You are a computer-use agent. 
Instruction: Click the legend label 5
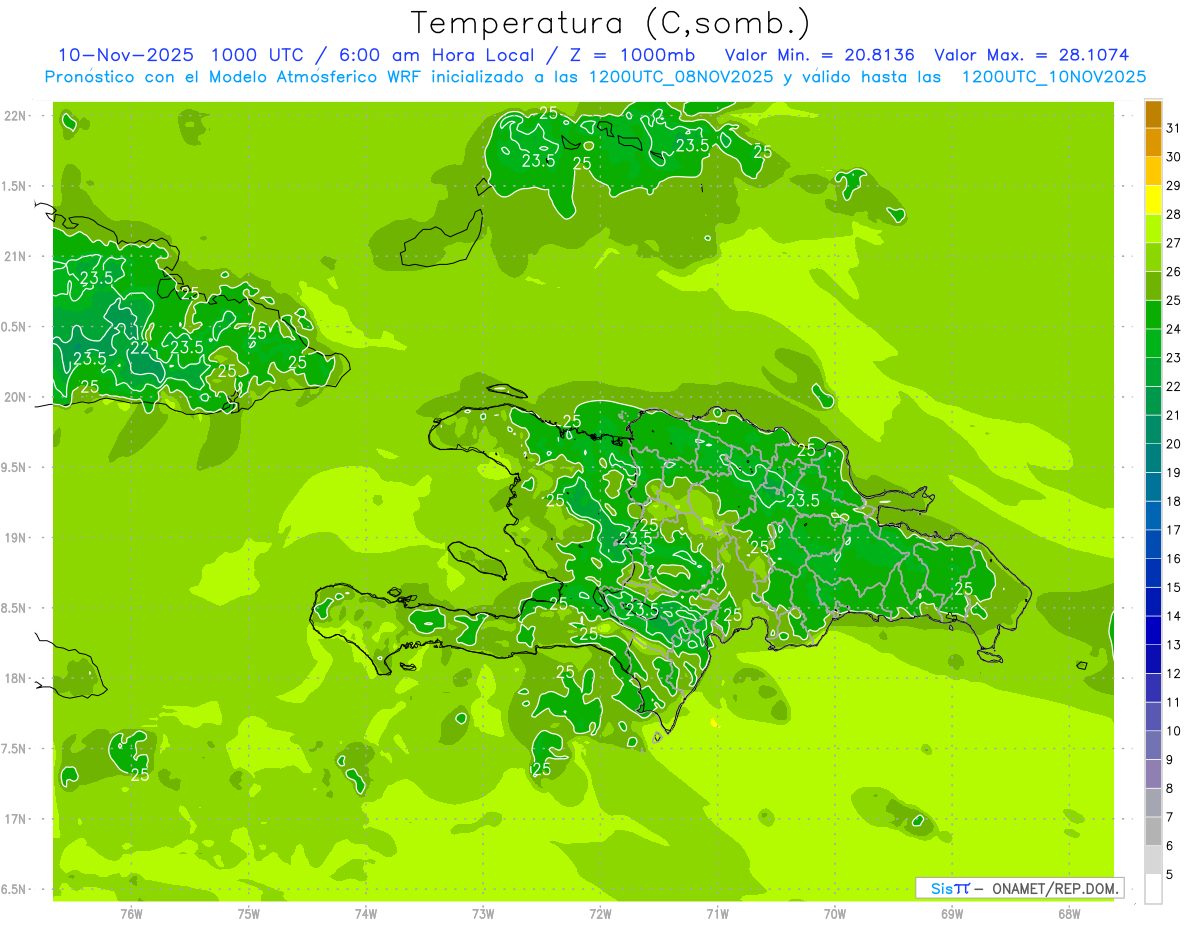pos(1170,875)
